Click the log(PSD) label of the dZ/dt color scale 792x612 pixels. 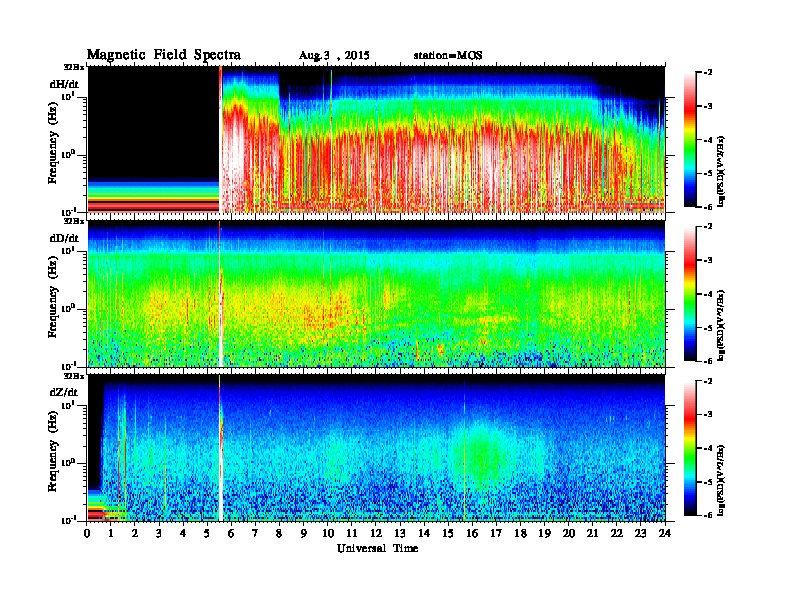pos(721,480)
